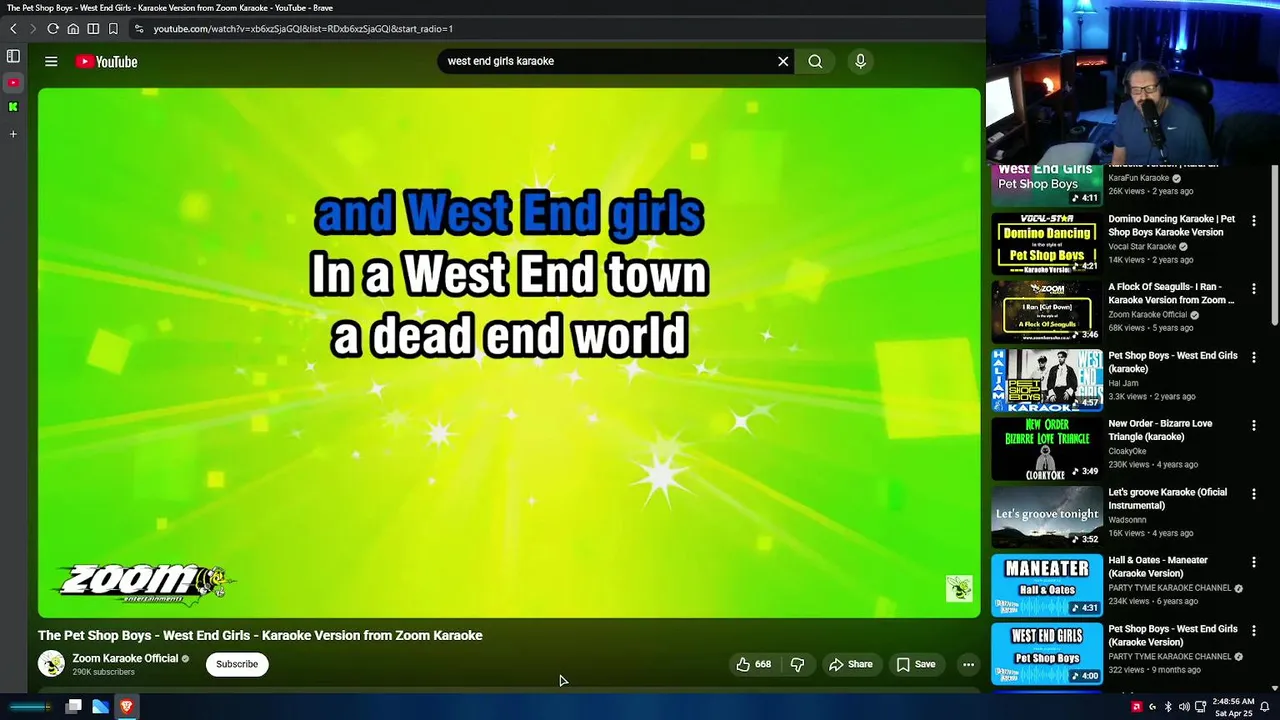Toggle Brave split view icon in toolbar
The image size is (1280, 720).
93,29
